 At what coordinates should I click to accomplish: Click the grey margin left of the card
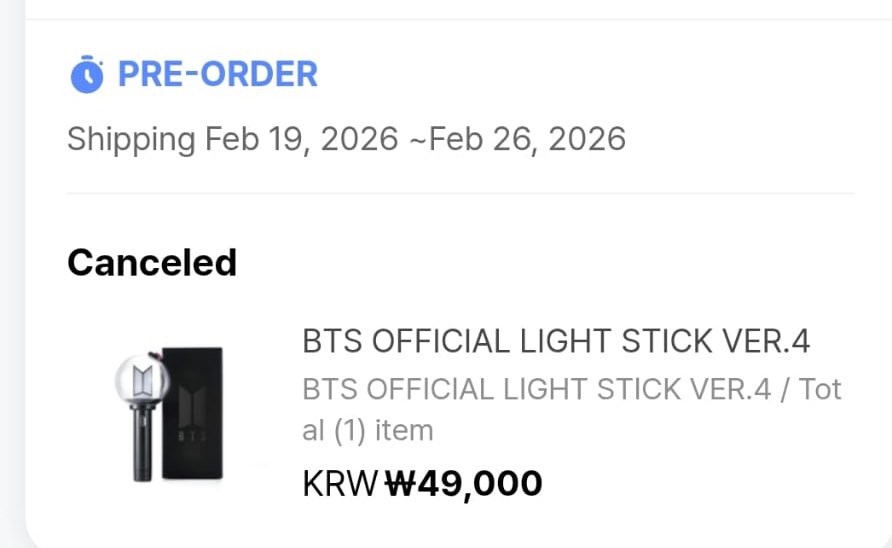(x=12, y=274)
